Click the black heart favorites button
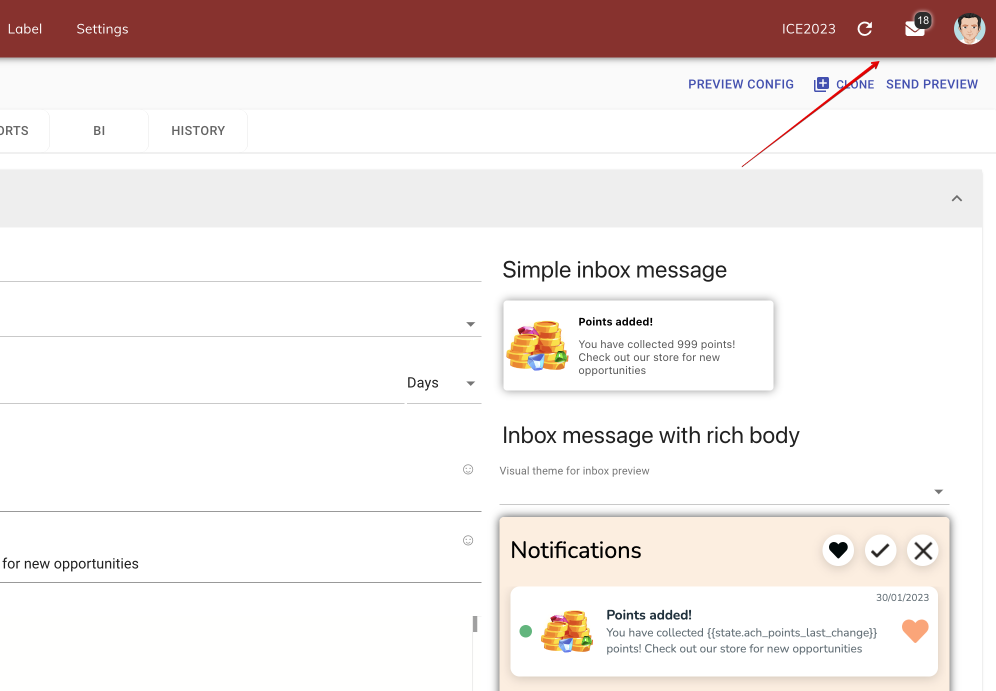 [x=838, y=550]
